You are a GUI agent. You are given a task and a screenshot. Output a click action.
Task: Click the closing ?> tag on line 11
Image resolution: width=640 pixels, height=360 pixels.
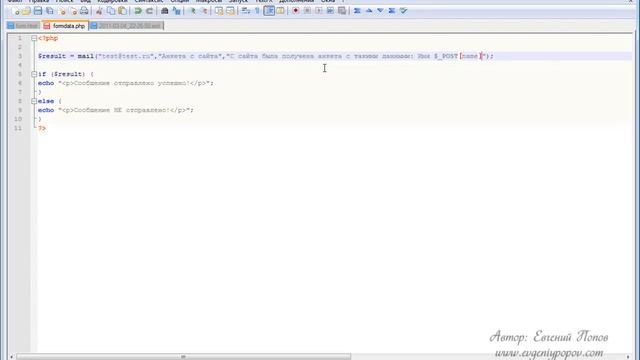click(42, 128)
